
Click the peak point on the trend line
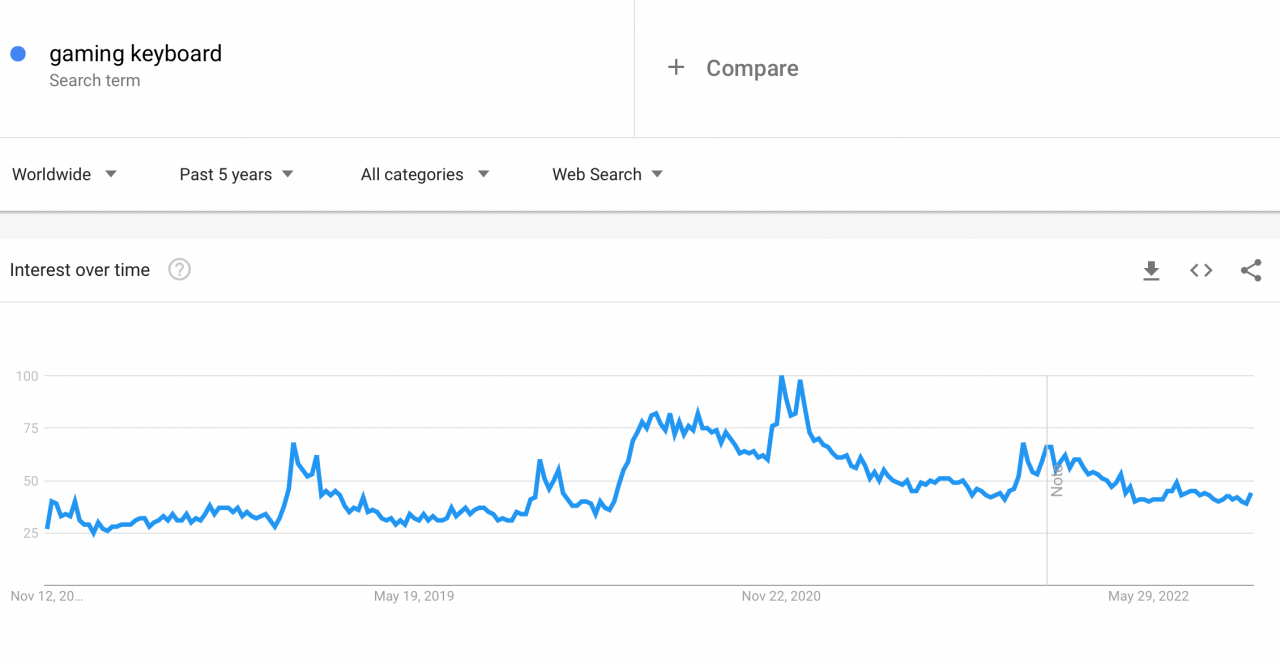click(x=783, y=377)
